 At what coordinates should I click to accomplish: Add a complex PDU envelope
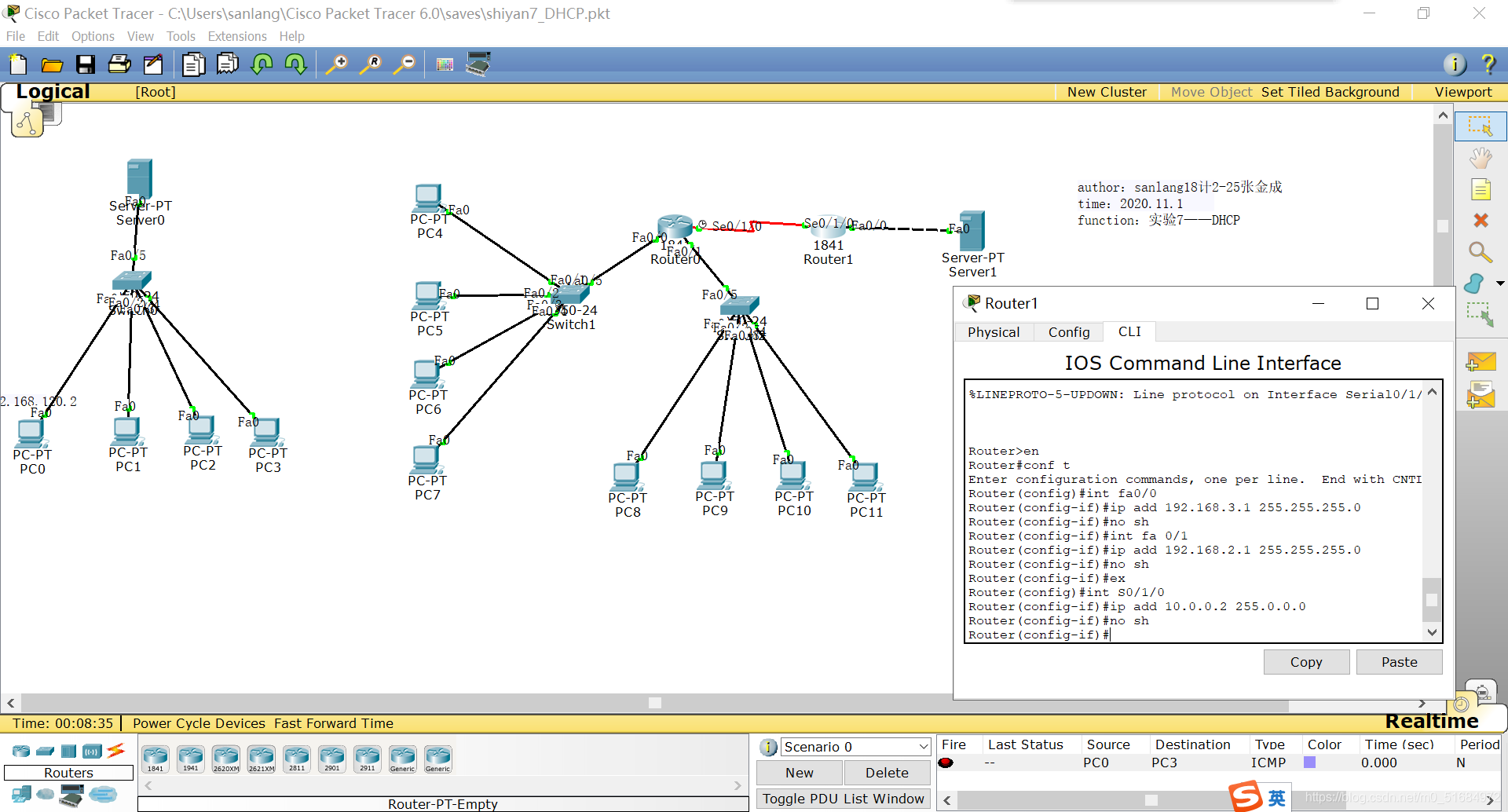1481,395
